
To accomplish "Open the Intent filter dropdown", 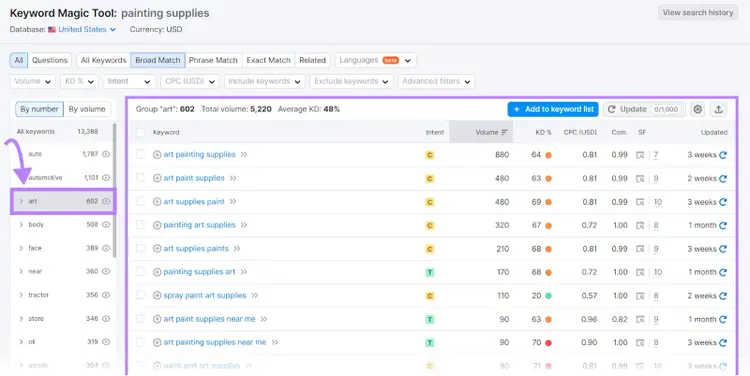I will [x=129, y=81].
